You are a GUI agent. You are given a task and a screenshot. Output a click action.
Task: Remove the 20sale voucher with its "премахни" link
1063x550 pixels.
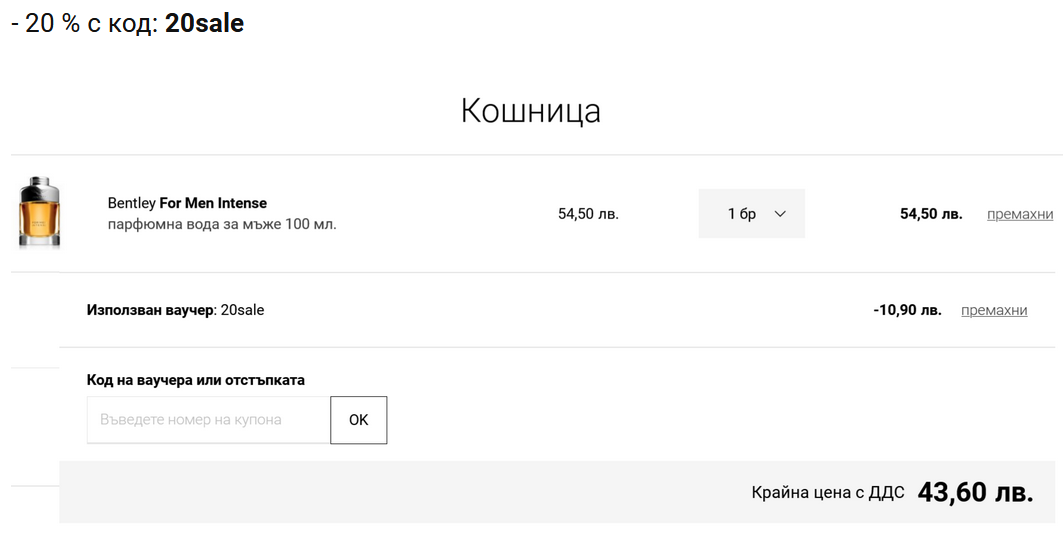pyautogui.click(x=993, y=310)
